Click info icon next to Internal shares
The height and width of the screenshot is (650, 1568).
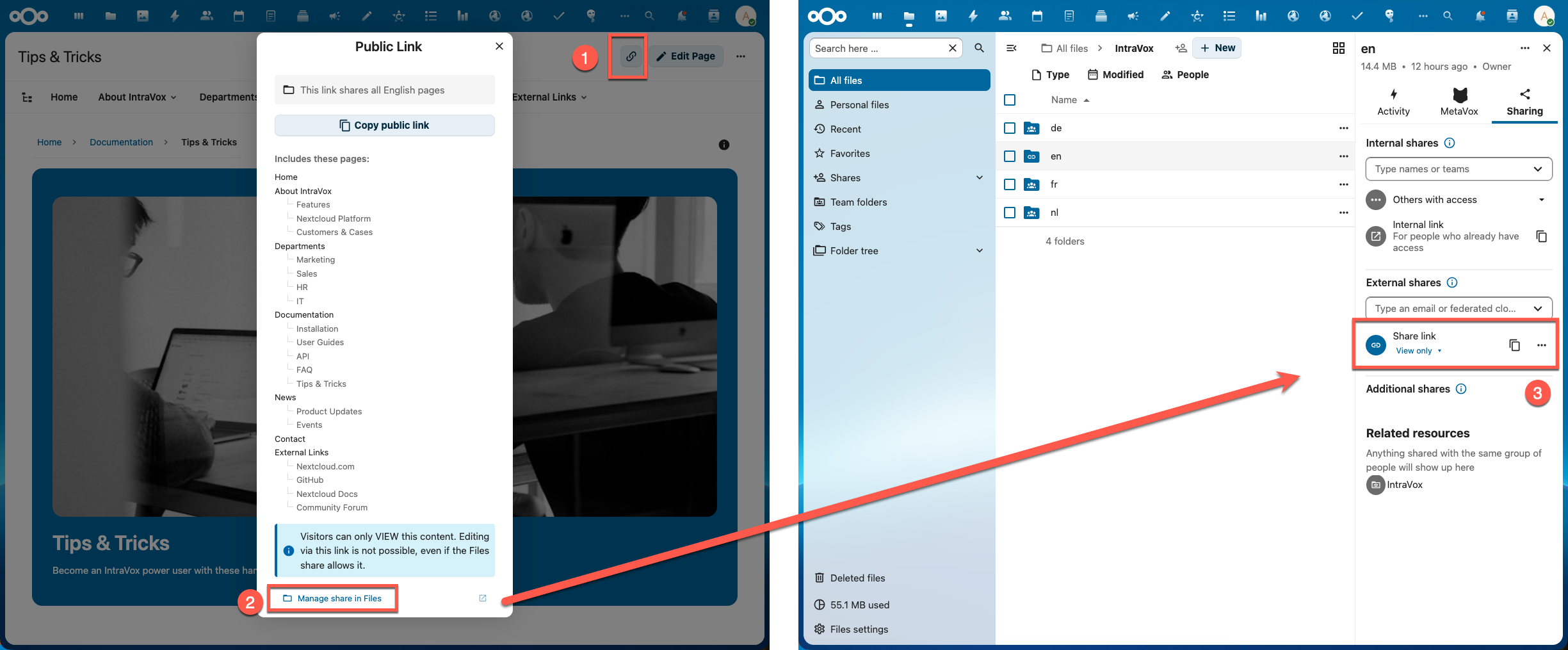[1450, 143]
